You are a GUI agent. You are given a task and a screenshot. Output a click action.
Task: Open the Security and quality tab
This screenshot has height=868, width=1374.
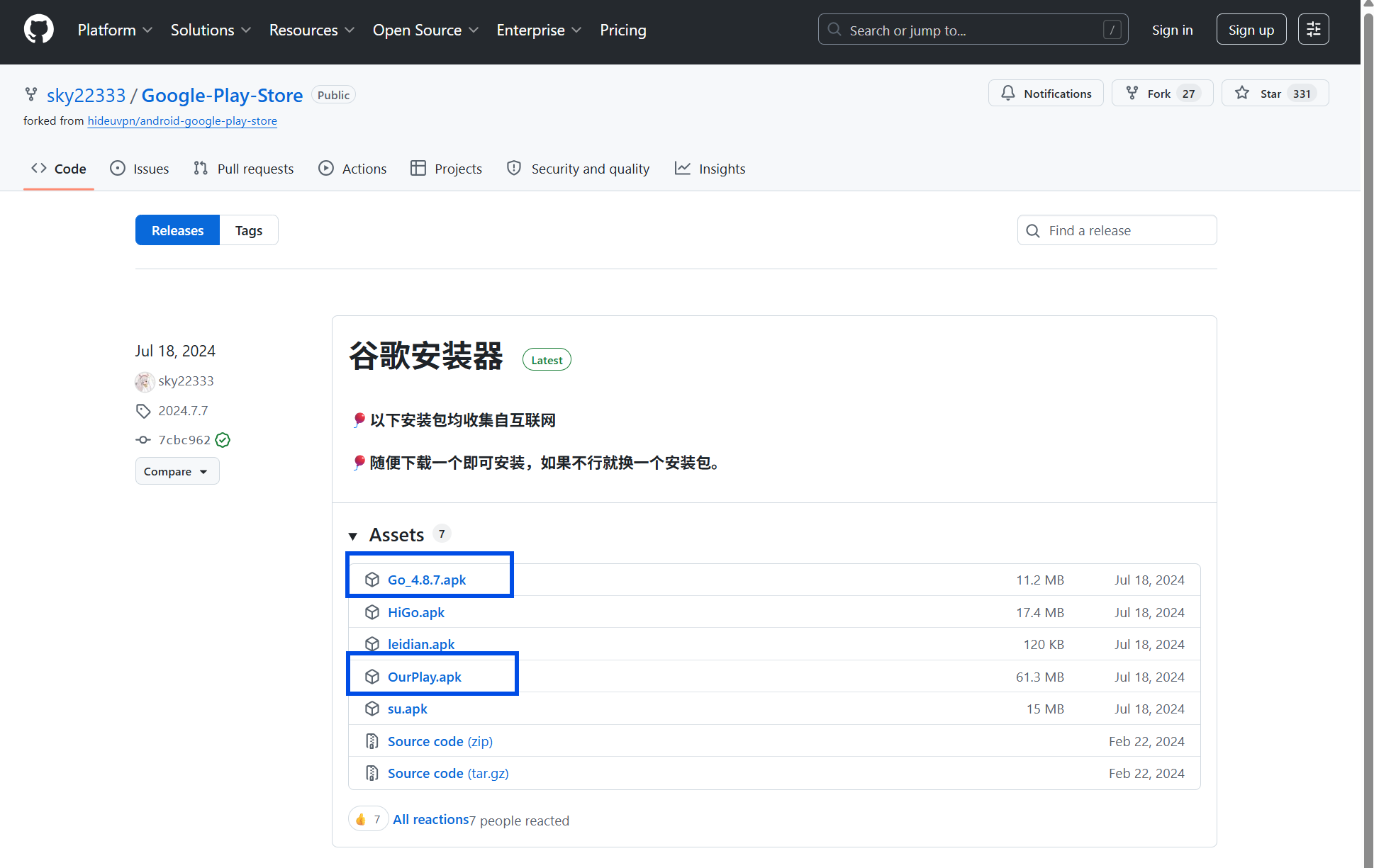click(x=579, y=169)
